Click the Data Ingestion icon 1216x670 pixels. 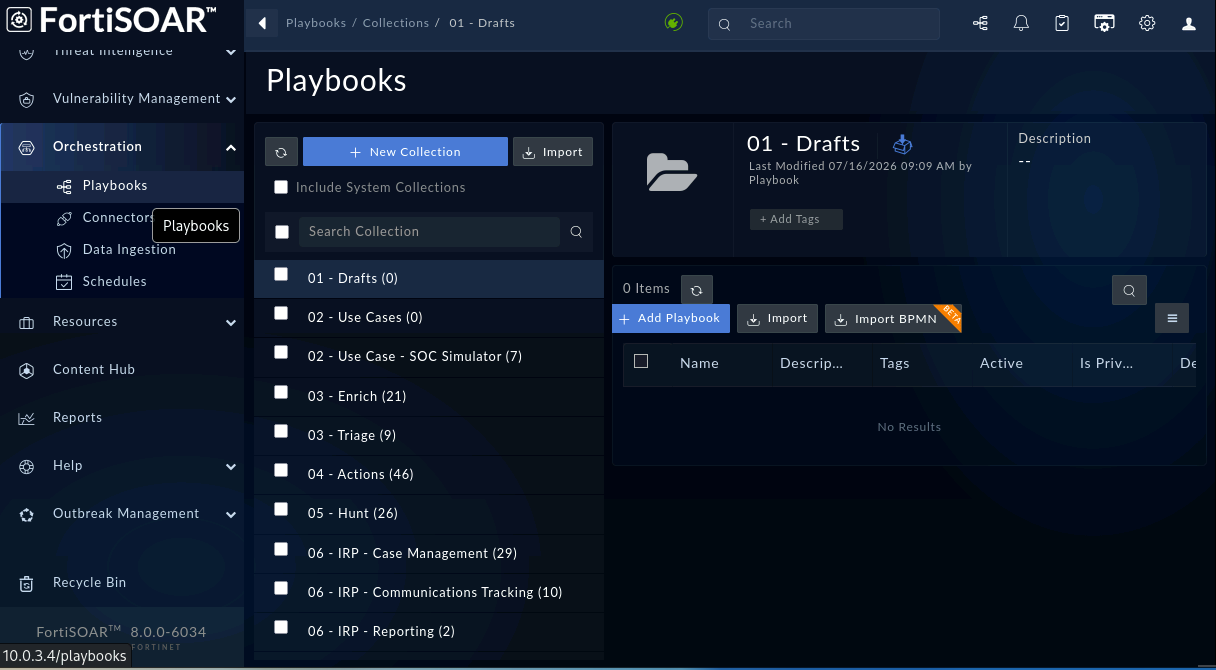64,250
